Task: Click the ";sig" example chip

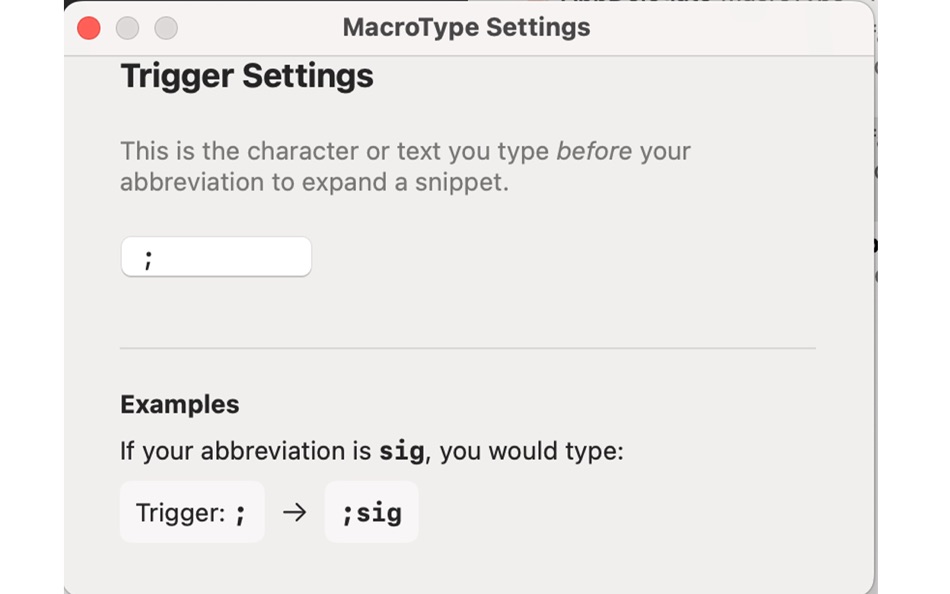Action: pyautogui.click(x=371, y=511)
